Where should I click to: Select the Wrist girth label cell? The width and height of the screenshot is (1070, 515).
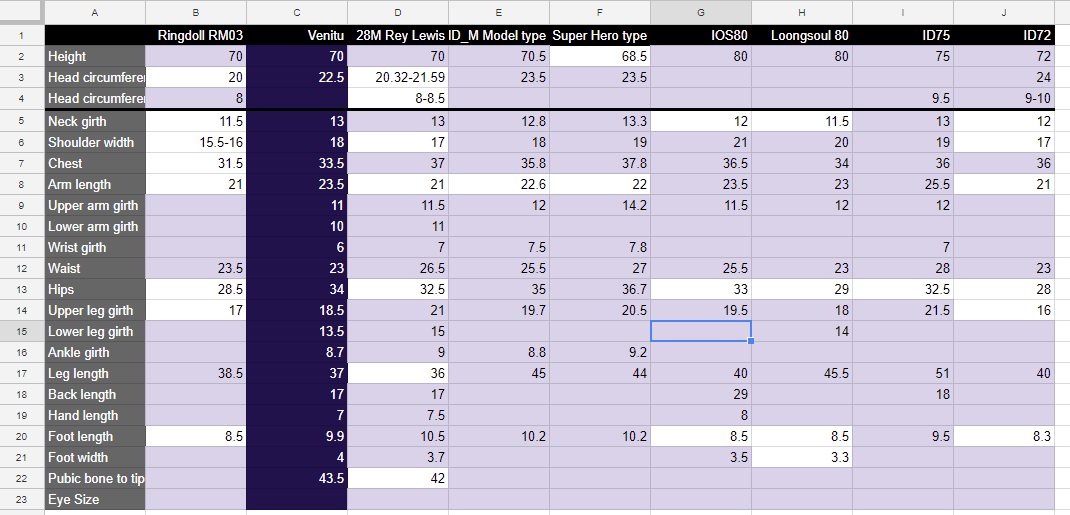coord(95,248)
